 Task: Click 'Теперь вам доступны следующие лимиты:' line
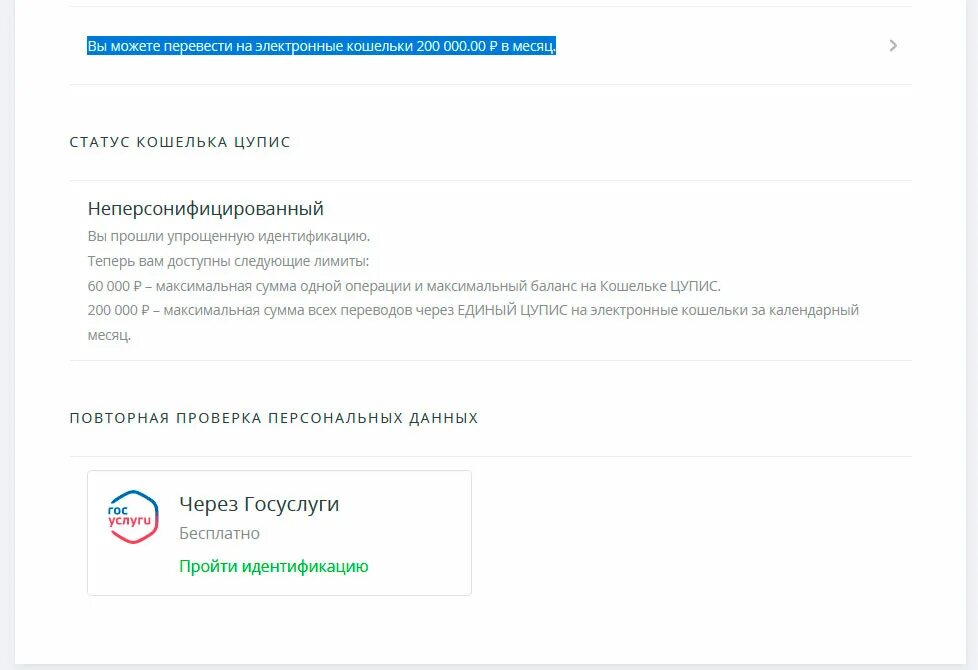pyautogui.click(x=228, y=261)
